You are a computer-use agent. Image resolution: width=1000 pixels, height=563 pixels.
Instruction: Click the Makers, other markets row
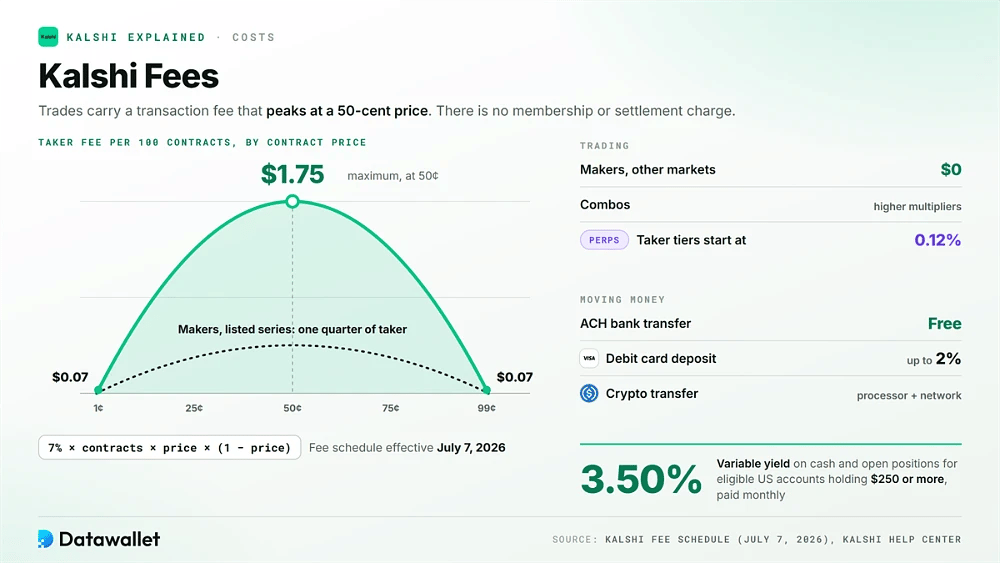point(770,170)
